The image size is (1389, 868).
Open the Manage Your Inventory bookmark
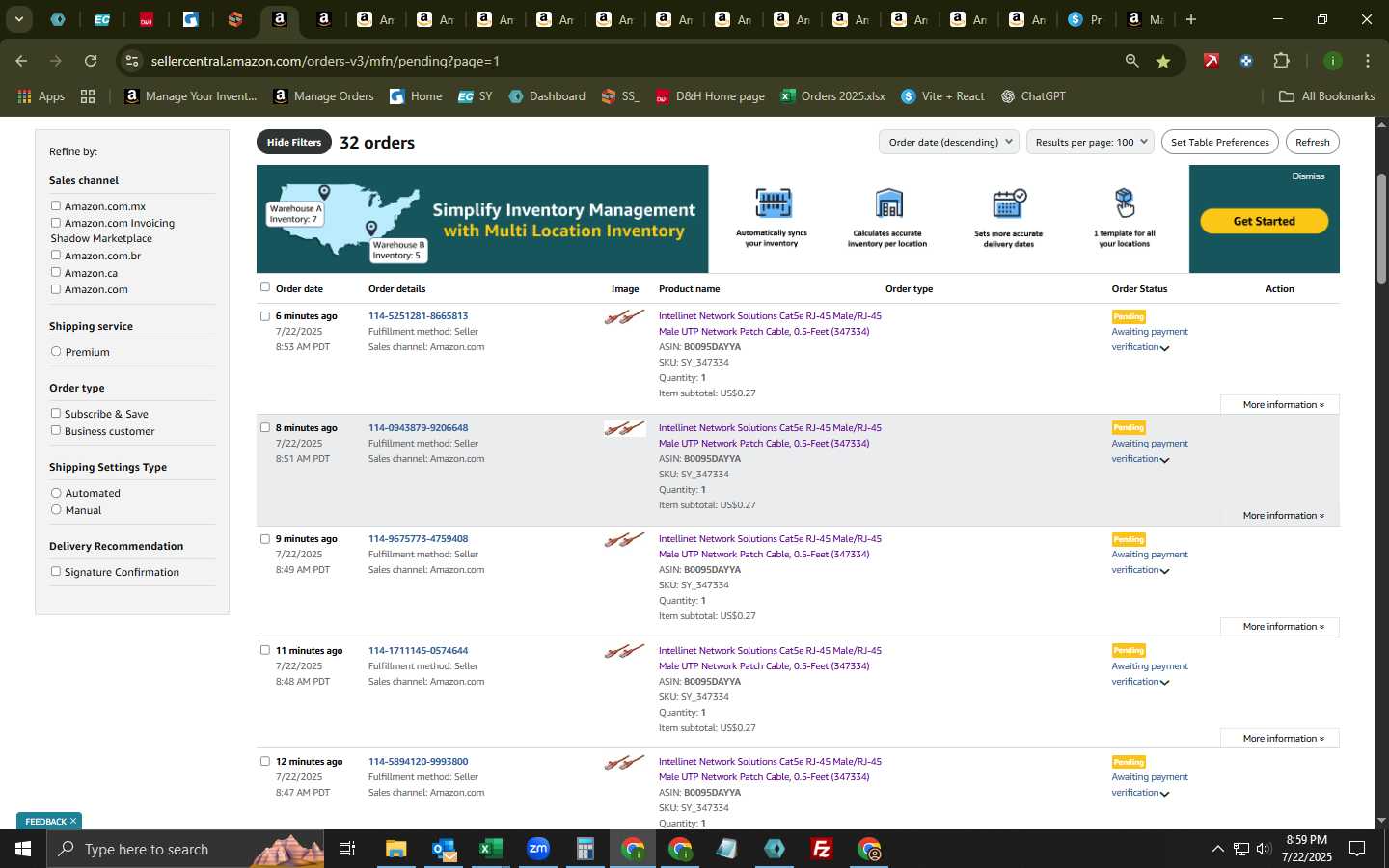(191, 96)
